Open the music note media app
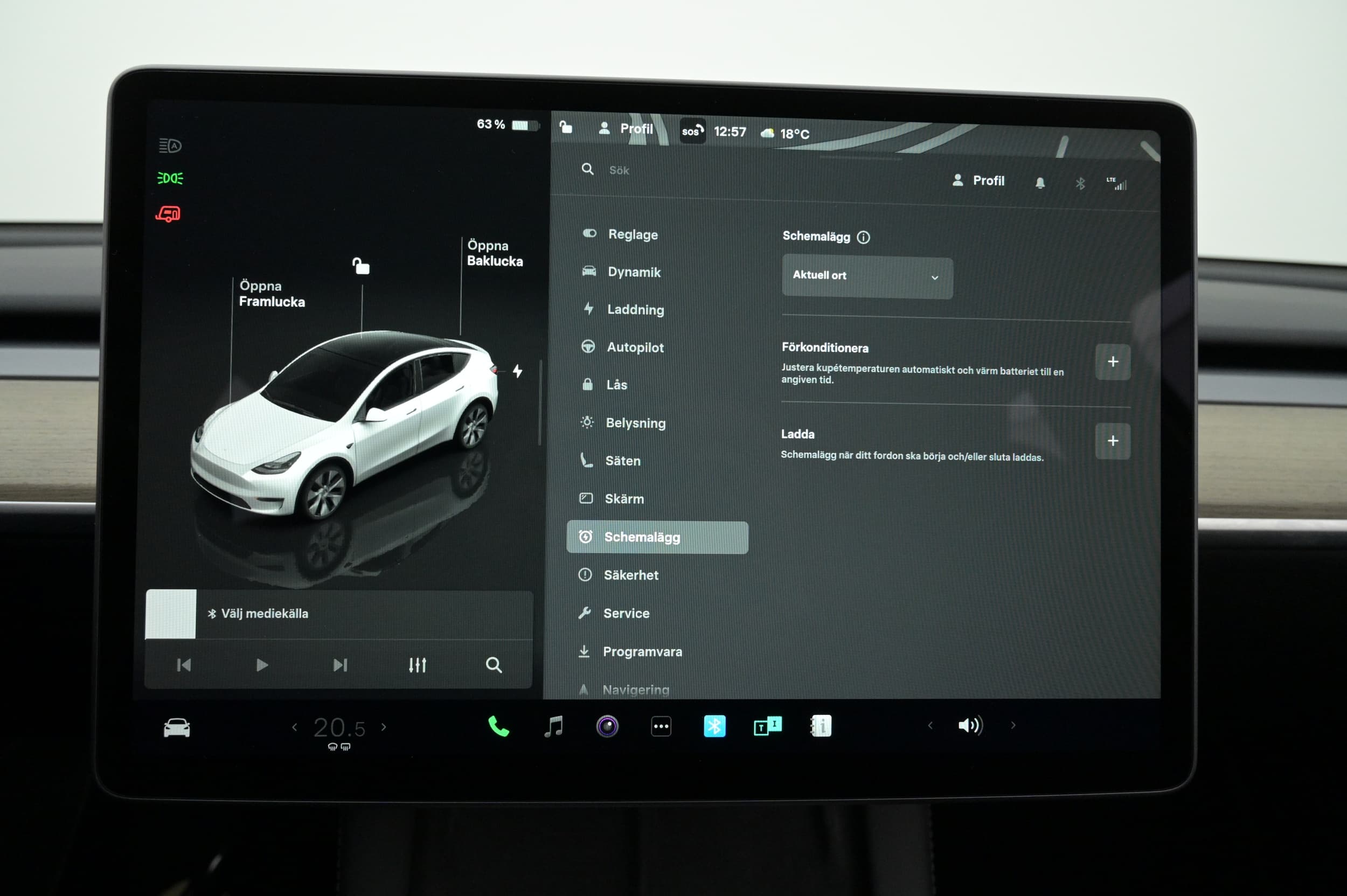Screen dimensions: 1347x896 [553, 726]
